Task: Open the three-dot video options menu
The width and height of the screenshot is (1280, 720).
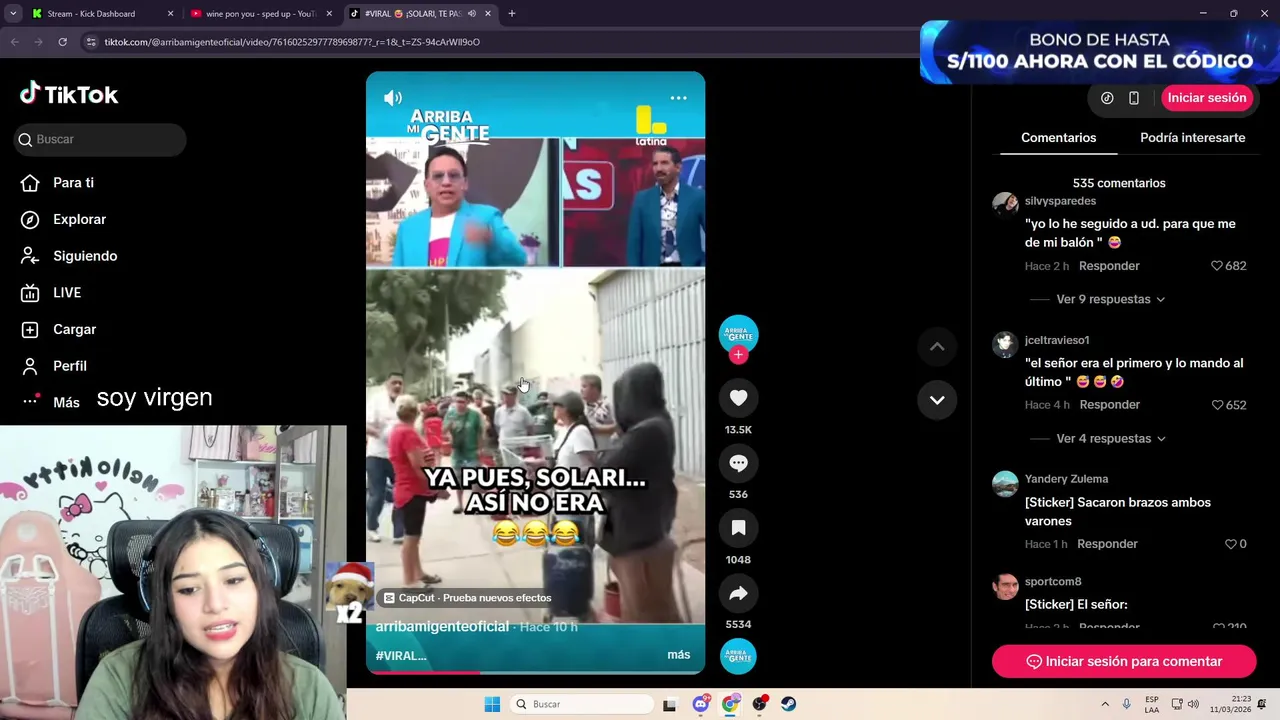Action: click(x=678, y=98)
